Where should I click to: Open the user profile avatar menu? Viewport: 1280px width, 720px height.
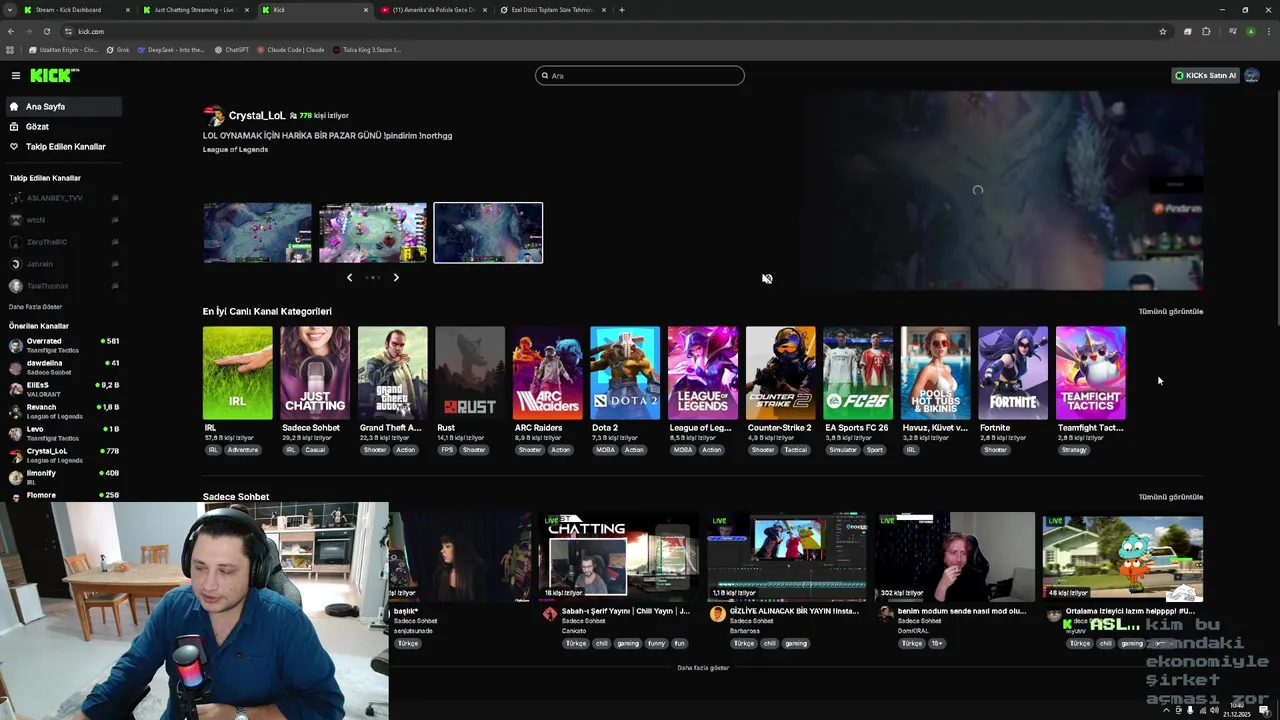tap(1252, 75)
